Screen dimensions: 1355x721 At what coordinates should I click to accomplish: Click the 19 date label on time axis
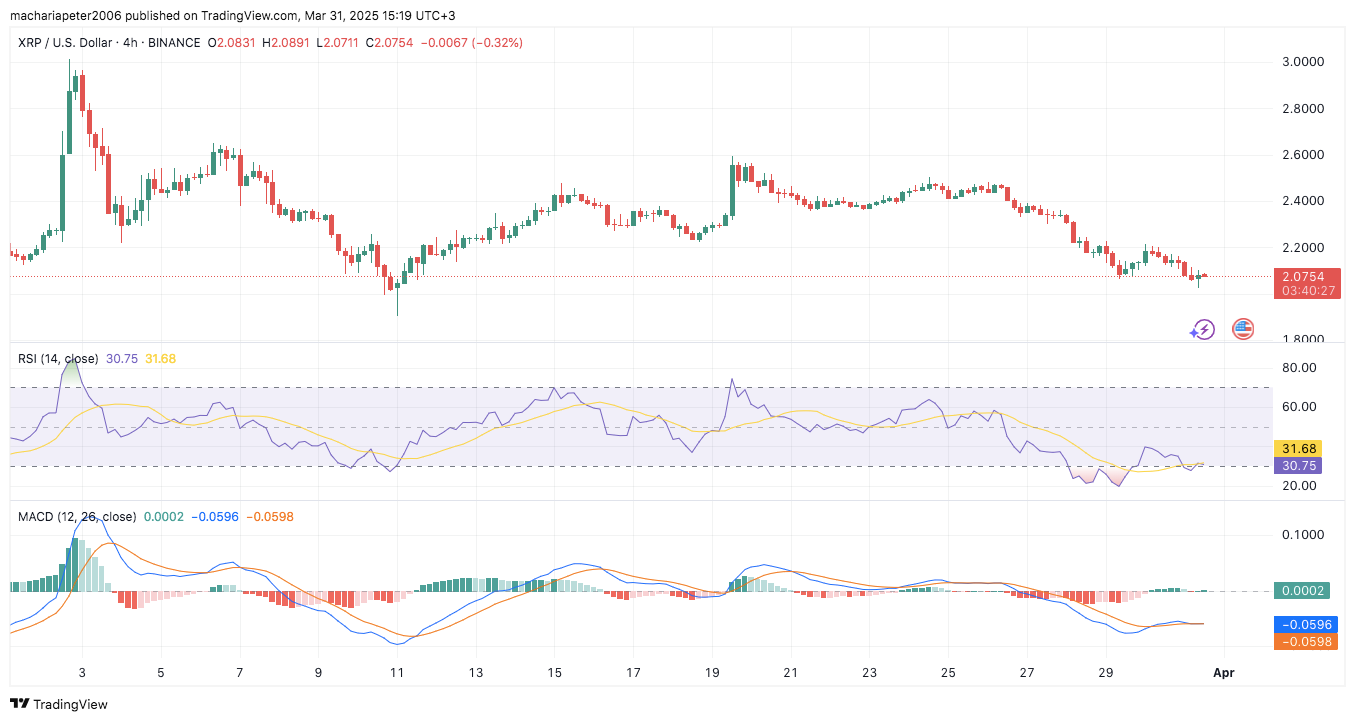point(712,673)
